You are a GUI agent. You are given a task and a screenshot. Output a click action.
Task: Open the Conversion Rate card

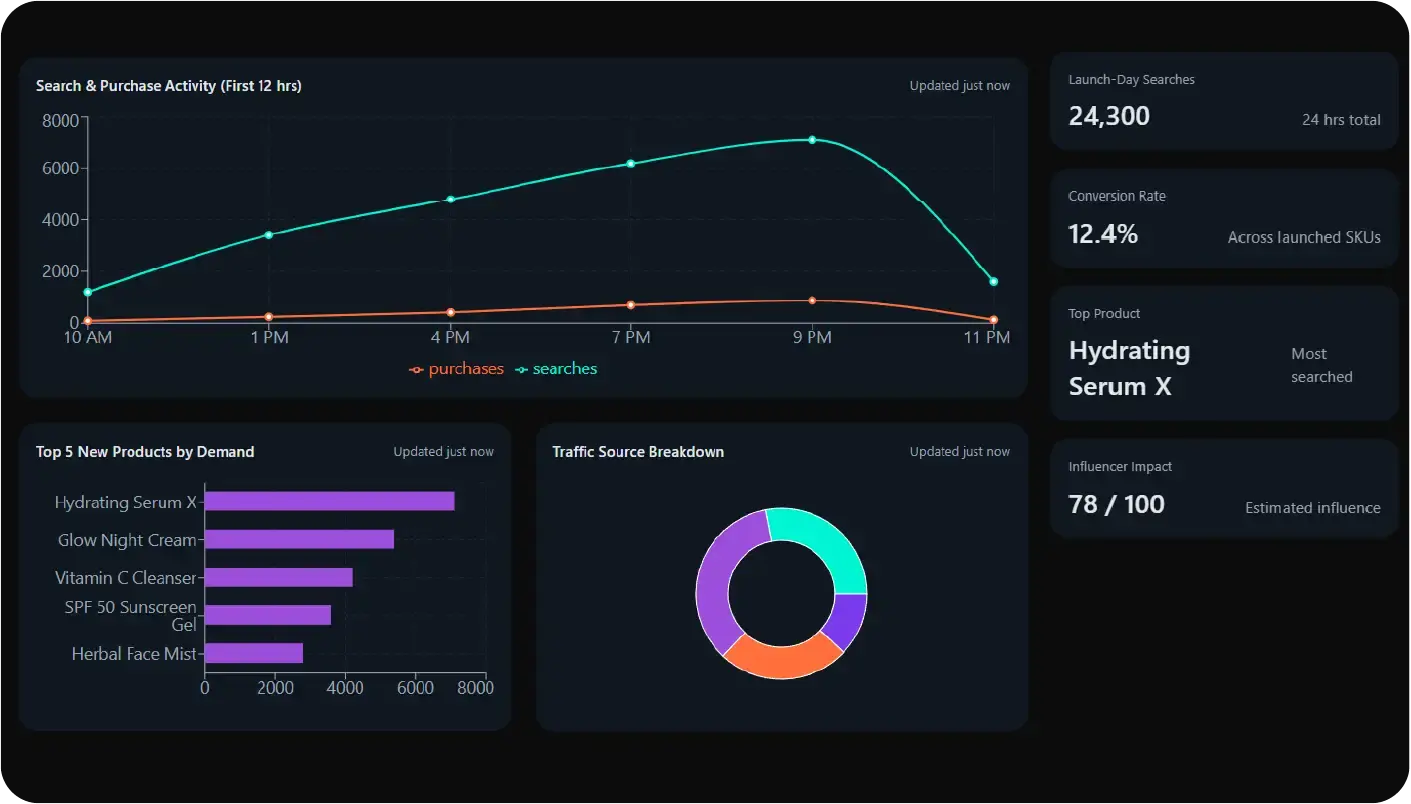[x=1223, y=218]
